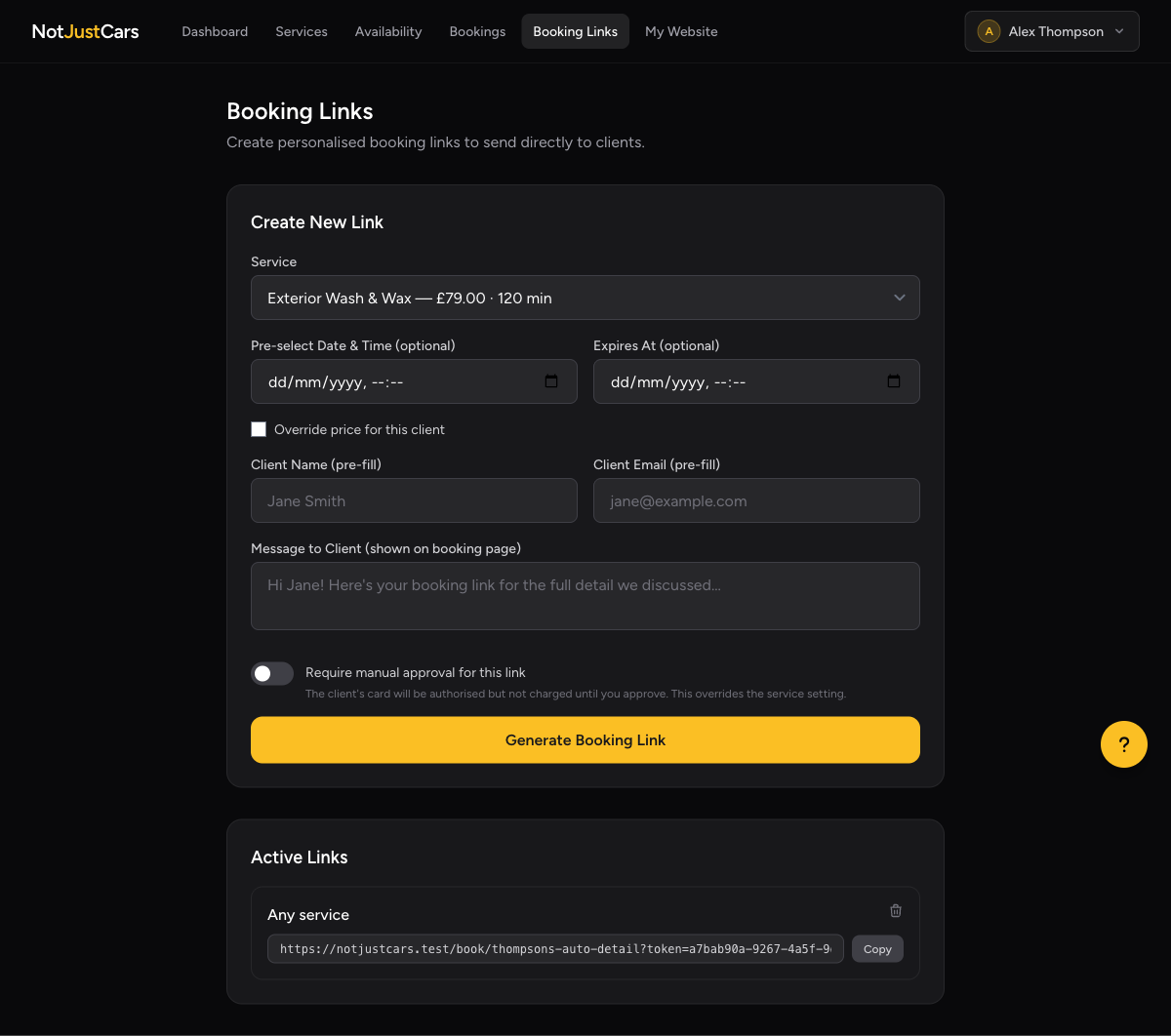Viewport: 1171px width, 1036px height.
Task: Enable Override price for this client
Action: pyautogui.click(x=259, y=428)
